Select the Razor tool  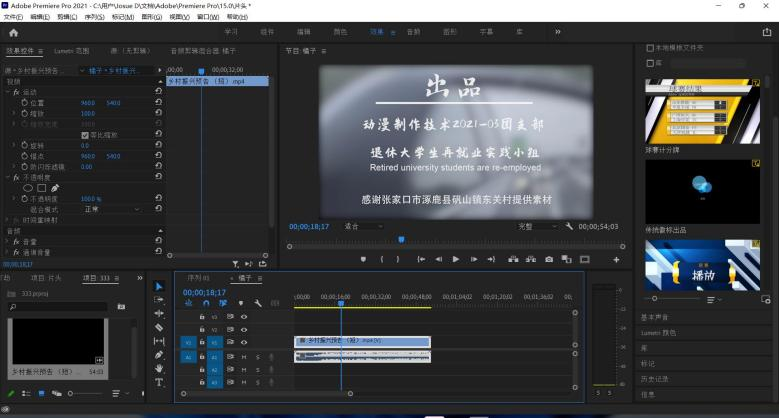158,327
